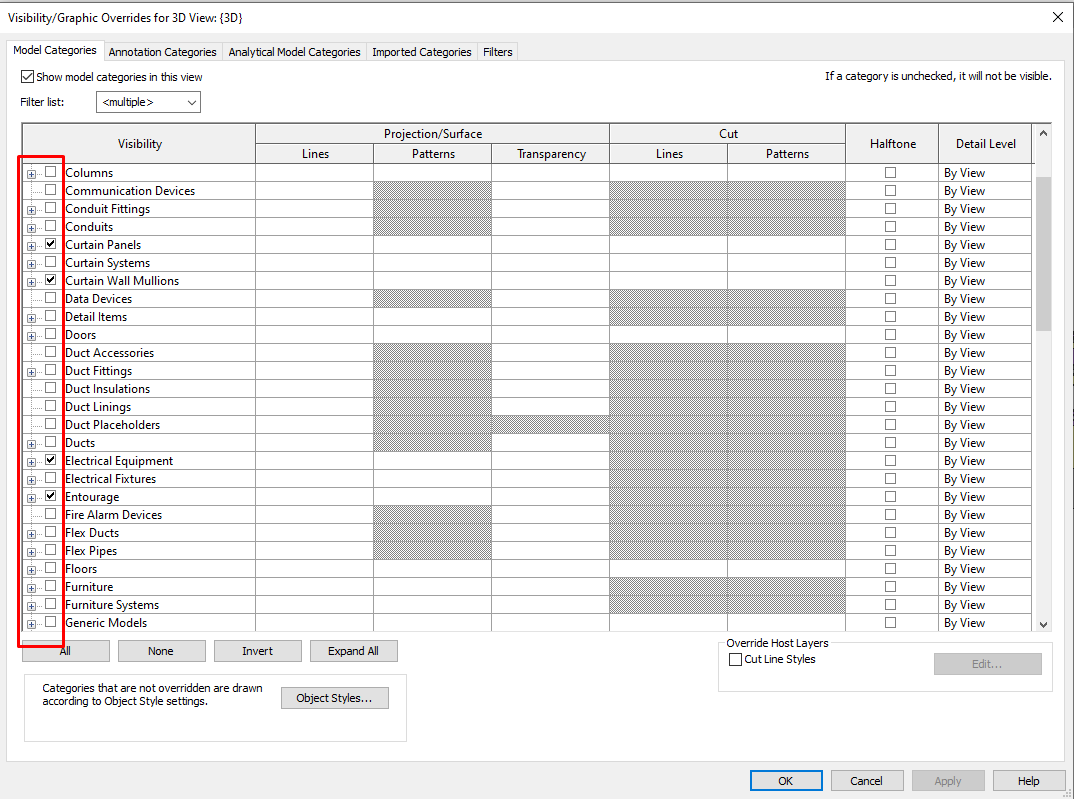The height and width of the screenshot is (799, 1074).
Task: Check the Doors visibility checkbox
Action: click(51, 334)
